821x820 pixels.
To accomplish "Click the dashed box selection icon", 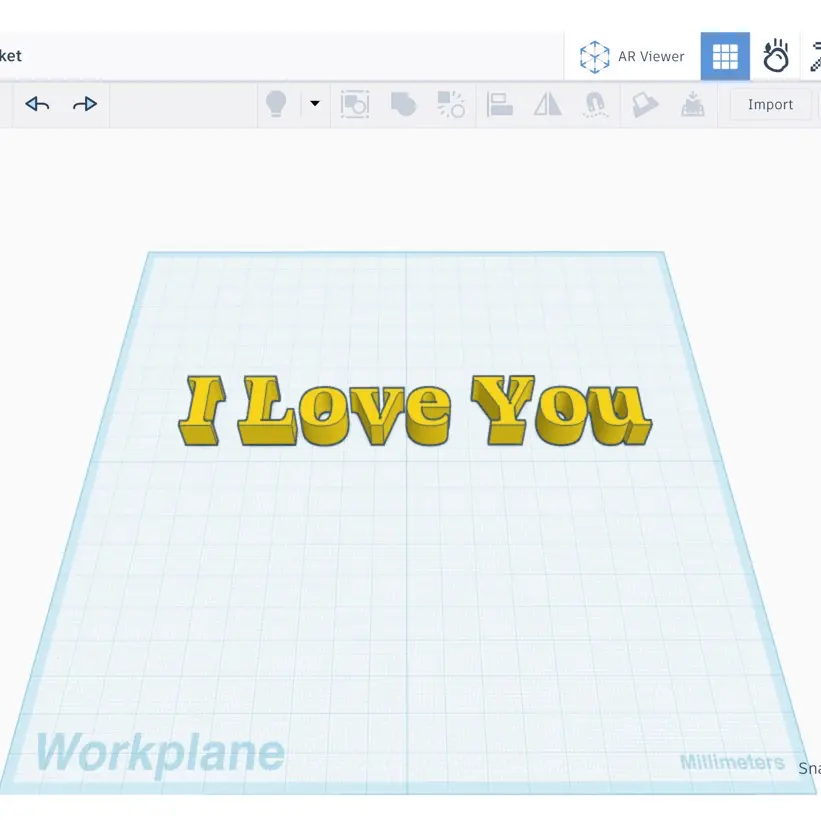I will point(355,104).
